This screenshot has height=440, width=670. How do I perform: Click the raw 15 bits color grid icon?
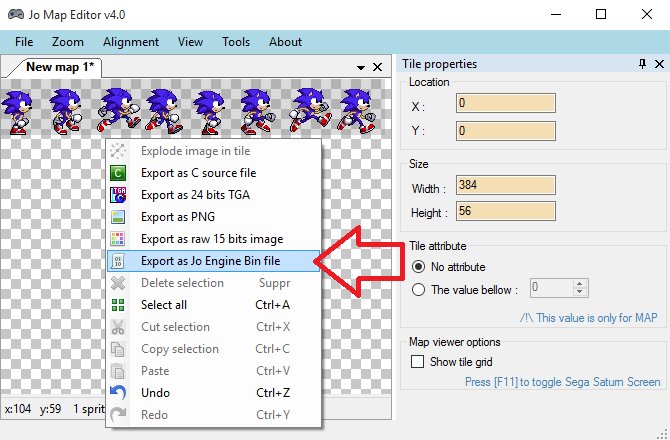[x=118, y=239]
